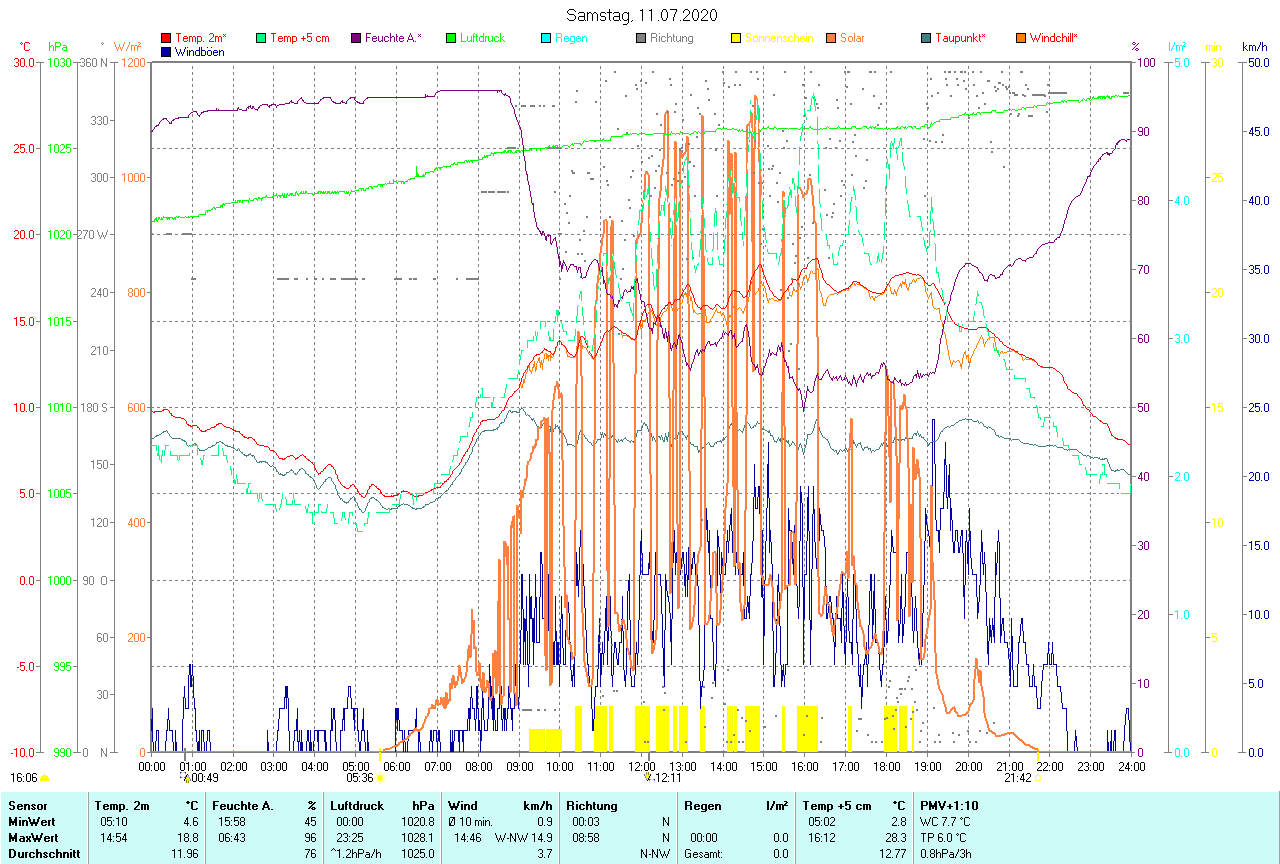Click the MaxWert row label
Screen dimensions: 1280x864
click(x=33, y=838)
